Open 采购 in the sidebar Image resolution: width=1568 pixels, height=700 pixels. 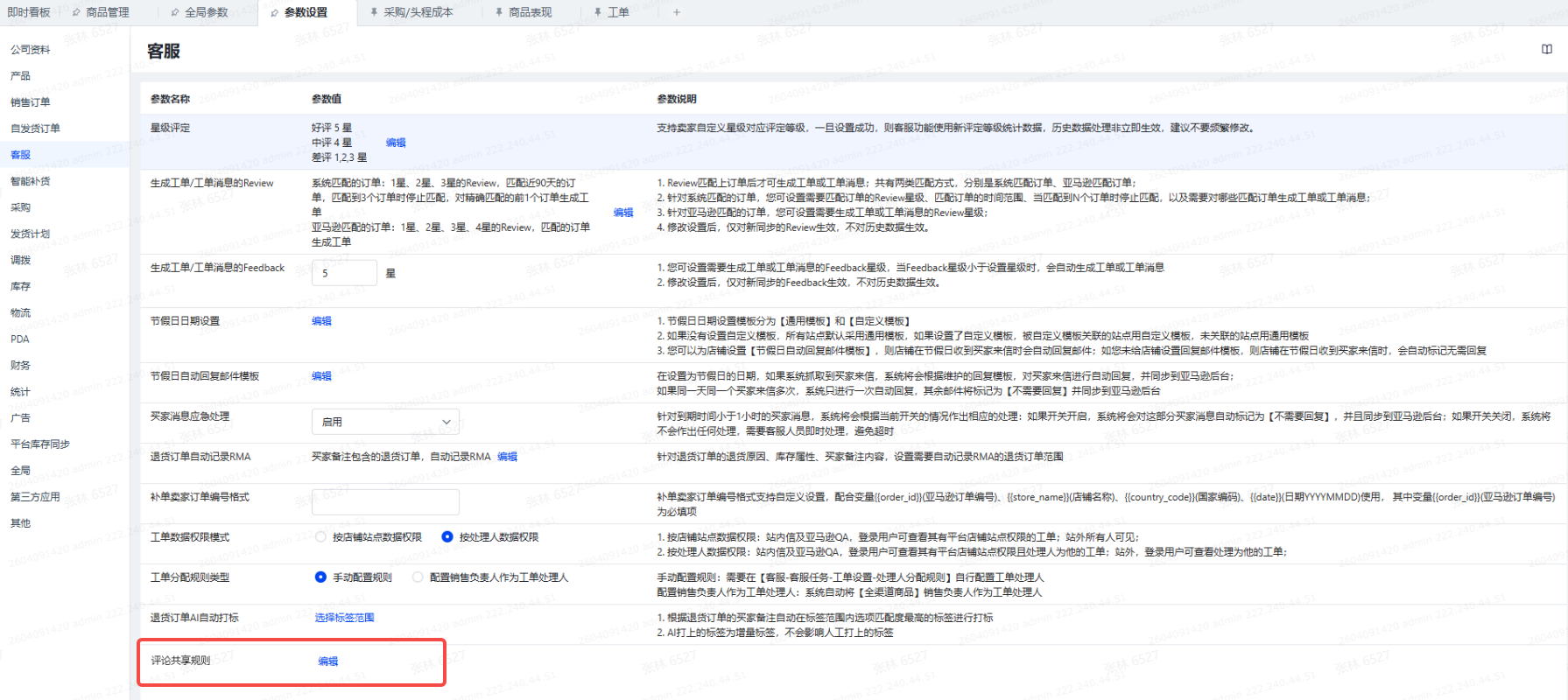(20, 207)
